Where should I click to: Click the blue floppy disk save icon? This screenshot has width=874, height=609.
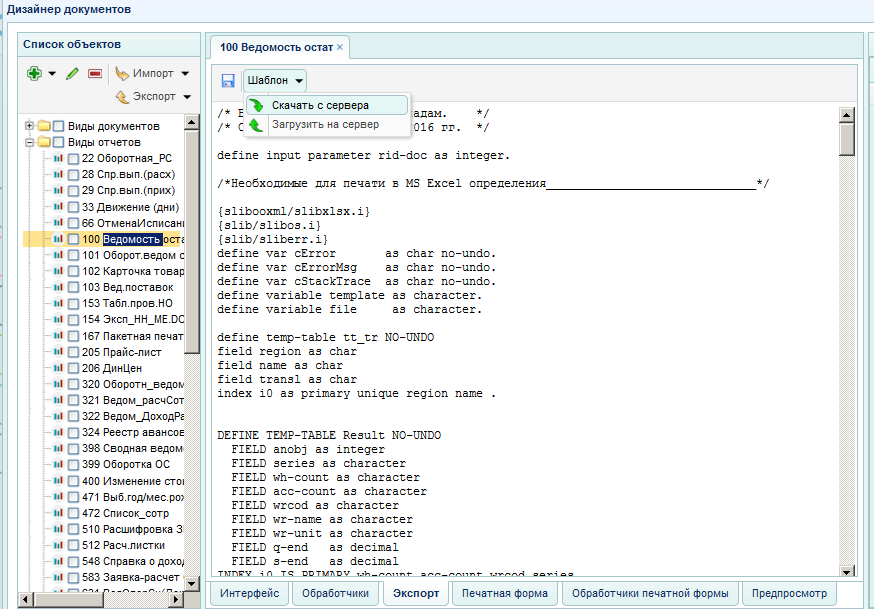227,81
